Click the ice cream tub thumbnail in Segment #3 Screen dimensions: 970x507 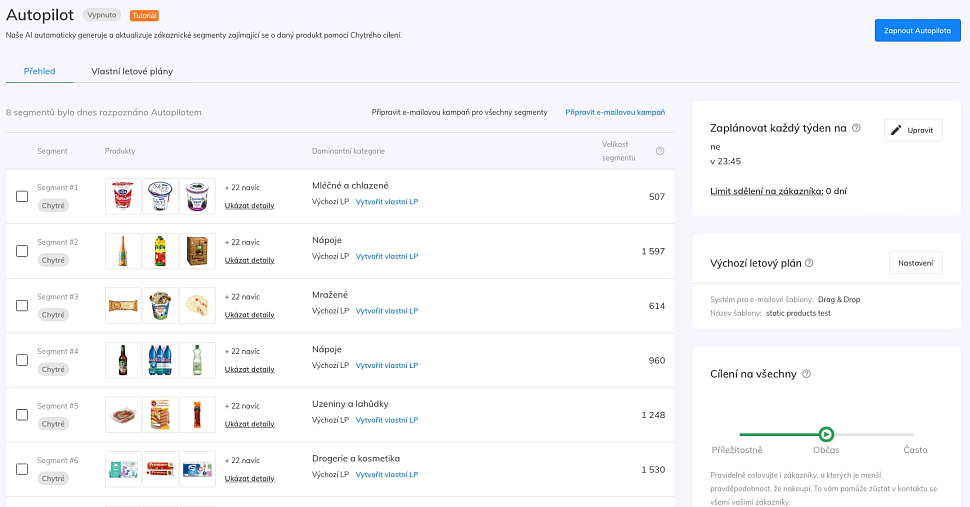(x=160, y=305)
